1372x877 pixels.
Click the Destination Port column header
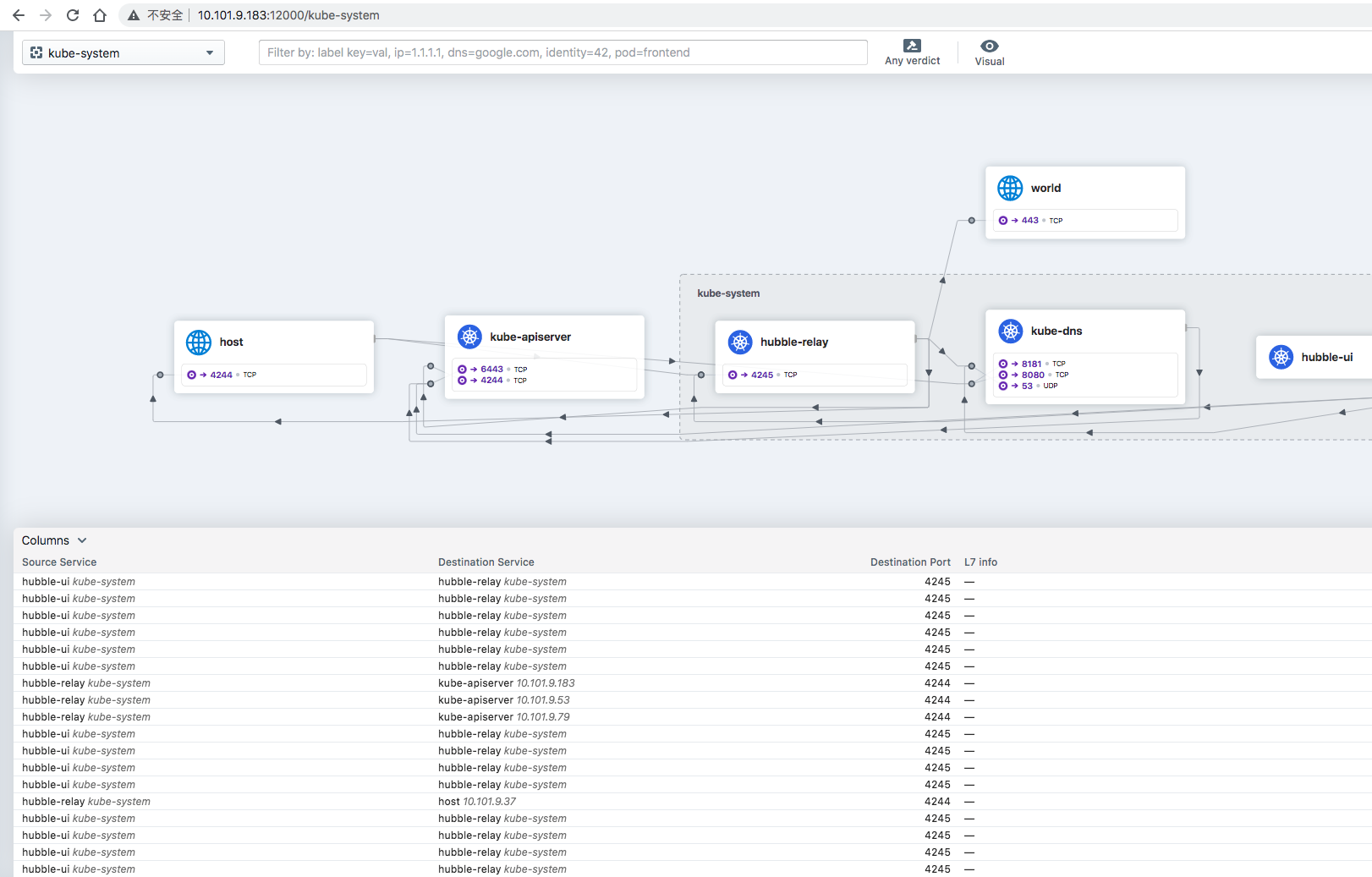[x=910, y=562]
